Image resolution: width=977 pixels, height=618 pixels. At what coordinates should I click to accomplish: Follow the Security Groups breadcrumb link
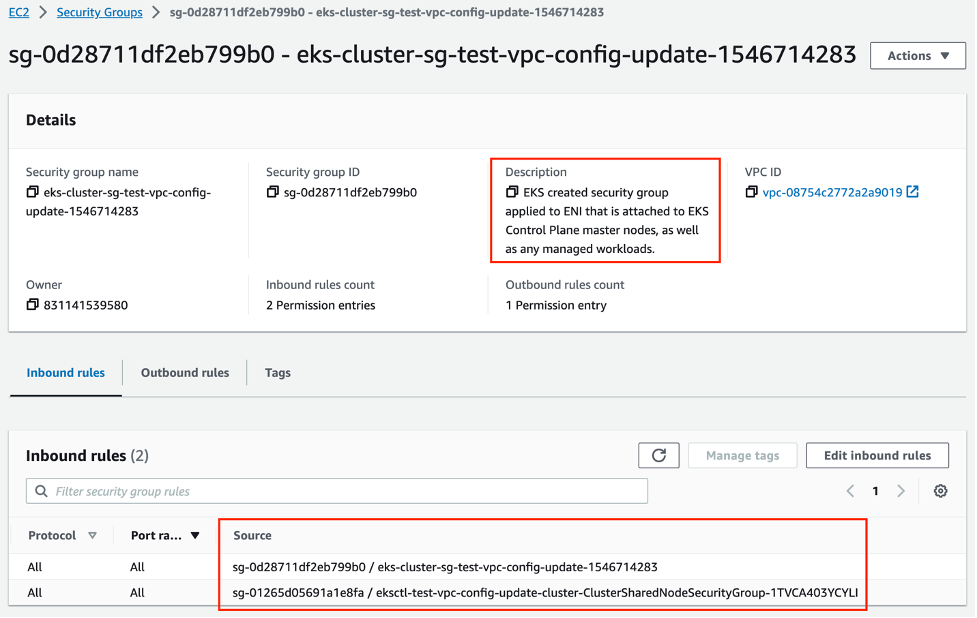click(99, 12)
